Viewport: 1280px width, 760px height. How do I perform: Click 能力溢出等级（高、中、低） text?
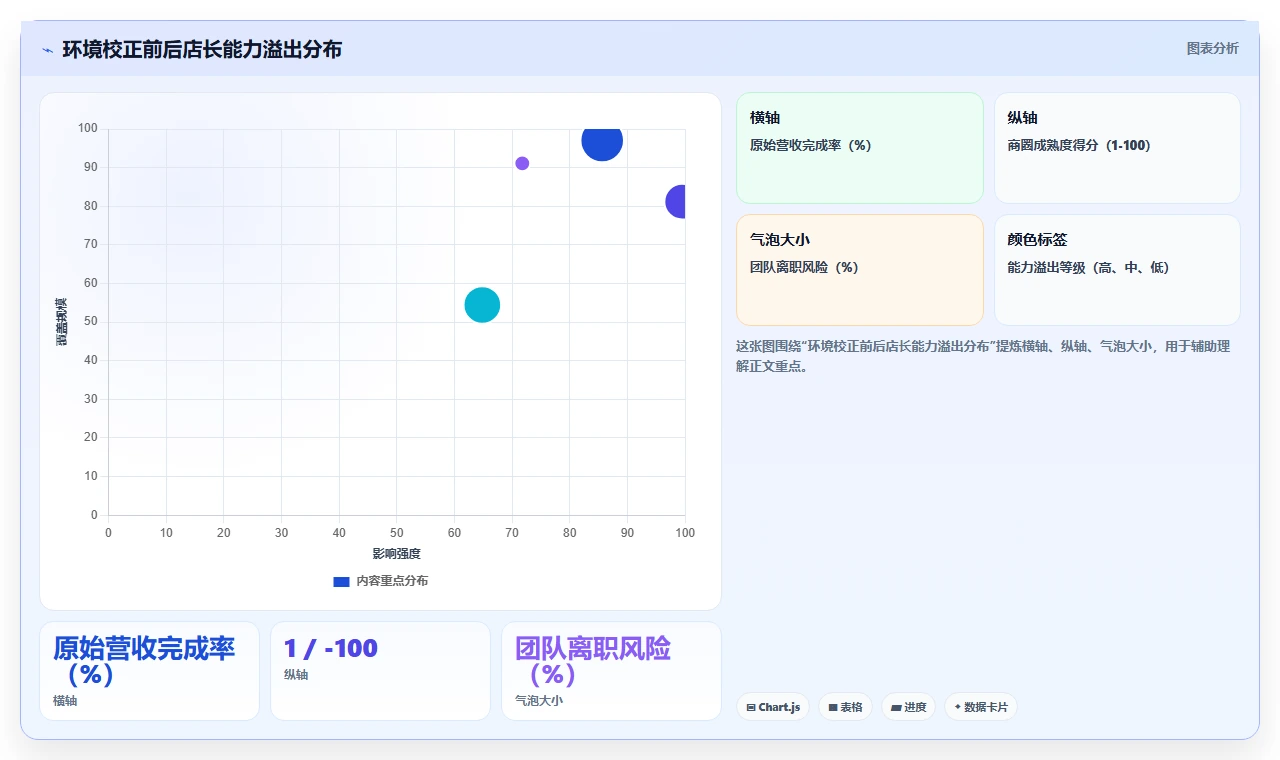pyautogui.click(x=1088, y=267)
